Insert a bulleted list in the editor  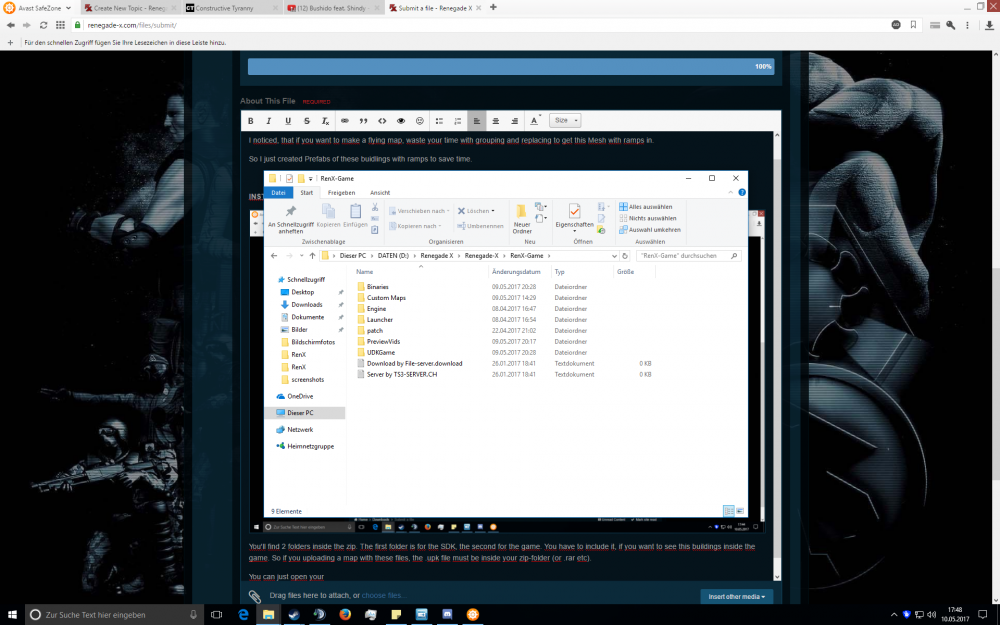click(x=439, y=121)
